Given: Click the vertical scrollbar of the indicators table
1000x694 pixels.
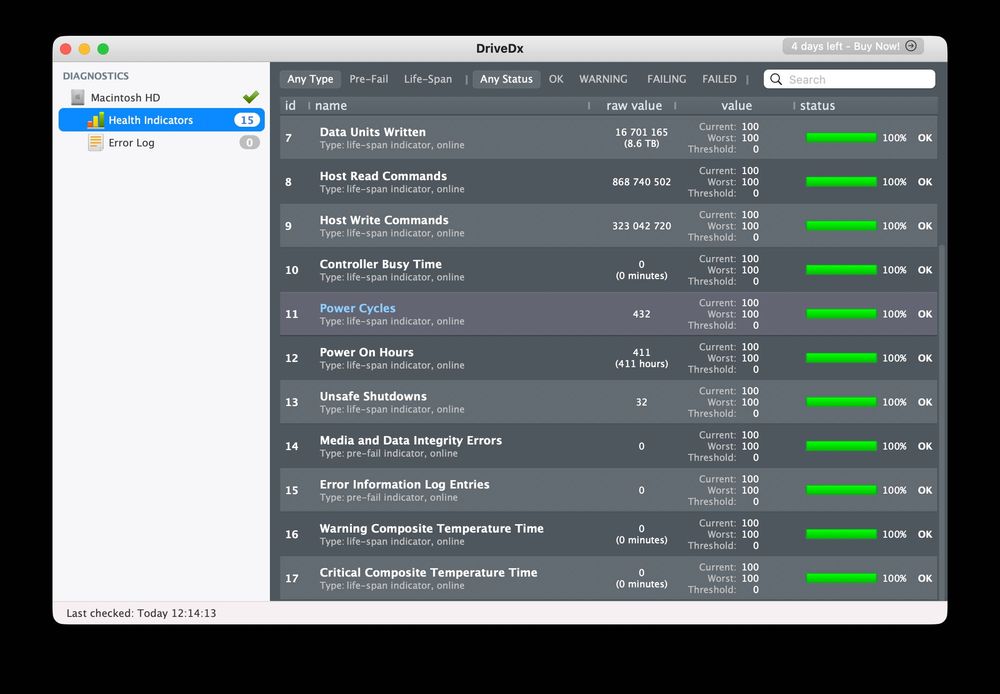Looking at the screenshot, I should 941,421.
